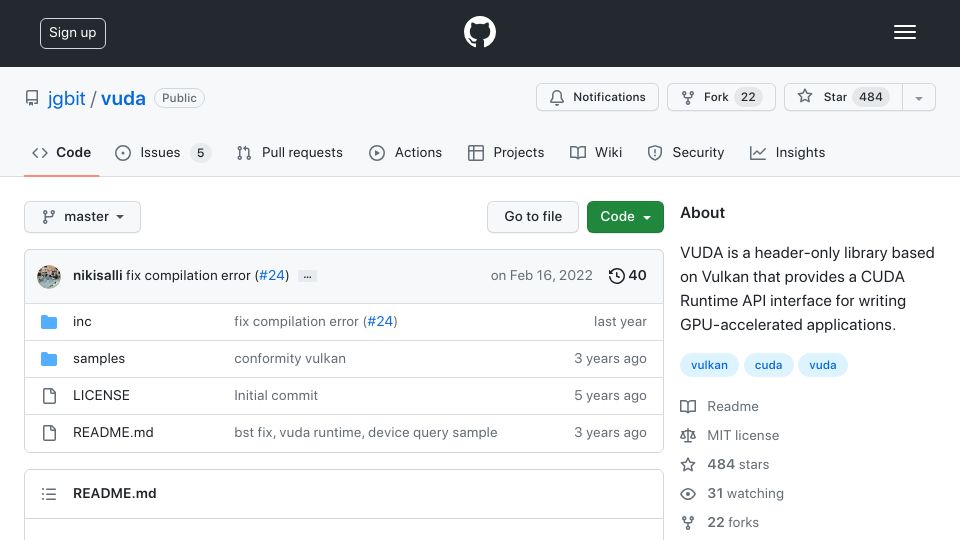Open the Readme link in About
Screen dimensions: 960x540
point(719,407)
